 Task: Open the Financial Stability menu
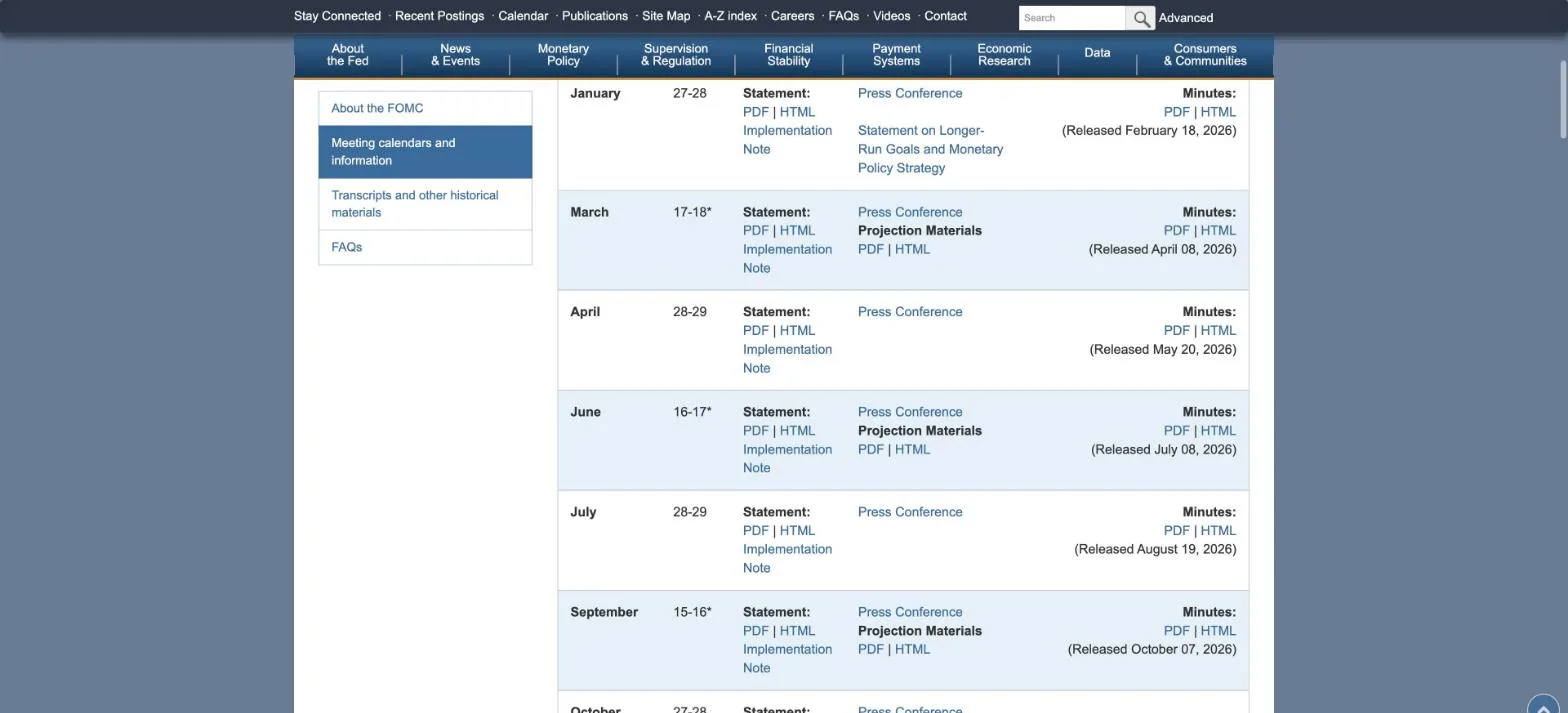[789, 55]
